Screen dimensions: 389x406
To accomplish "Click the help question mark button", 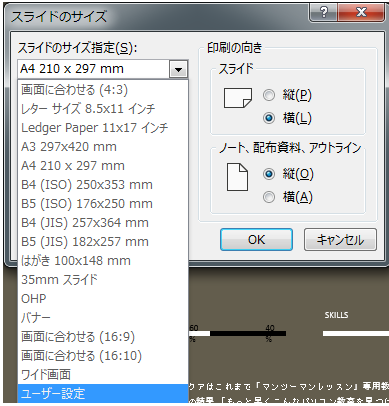I will pos(324,13).
